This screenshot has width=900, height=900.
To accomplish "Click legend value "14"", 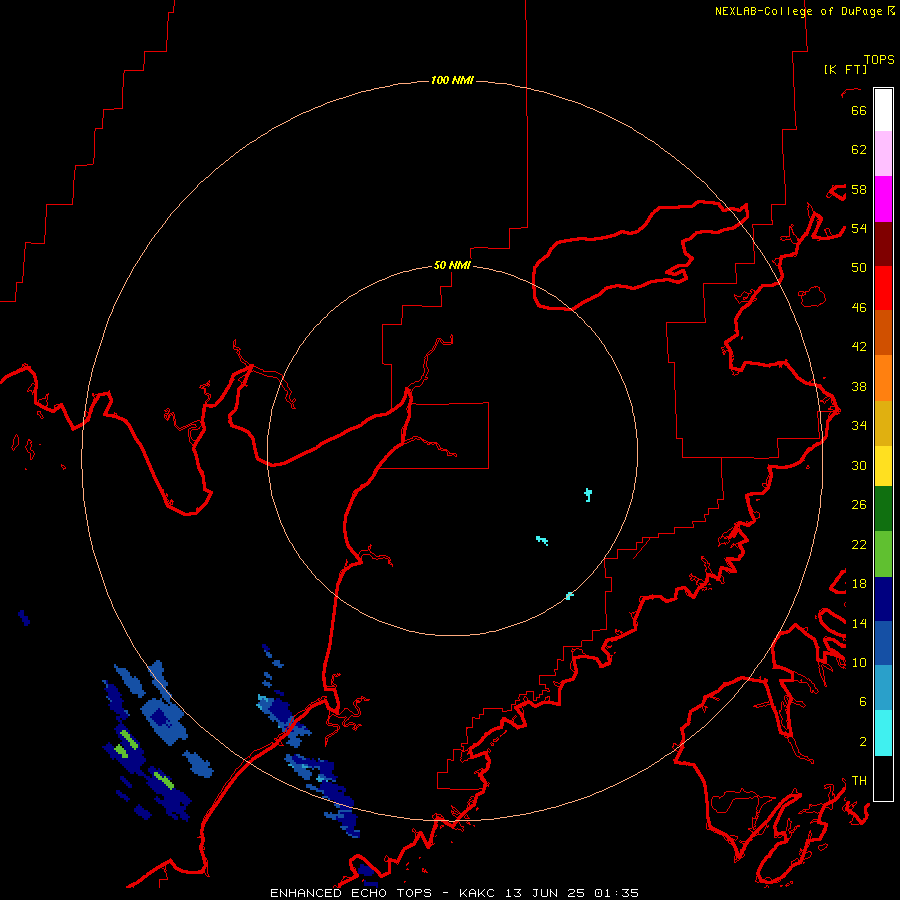I will (859, 623).
